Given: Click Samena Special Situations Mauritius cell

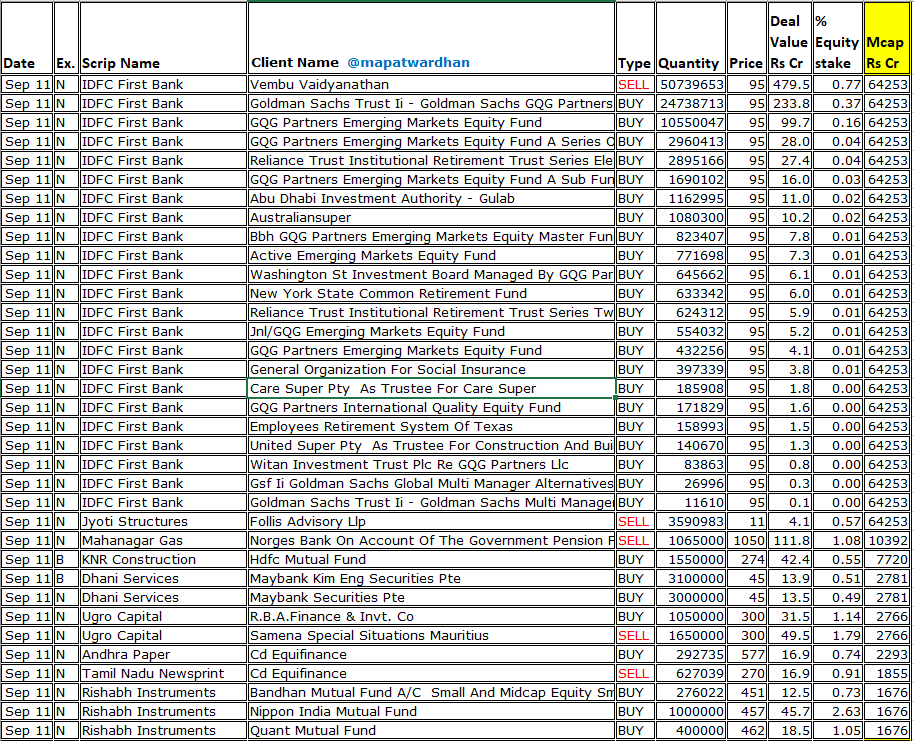Looking at the screenshot, I should 431,635.
